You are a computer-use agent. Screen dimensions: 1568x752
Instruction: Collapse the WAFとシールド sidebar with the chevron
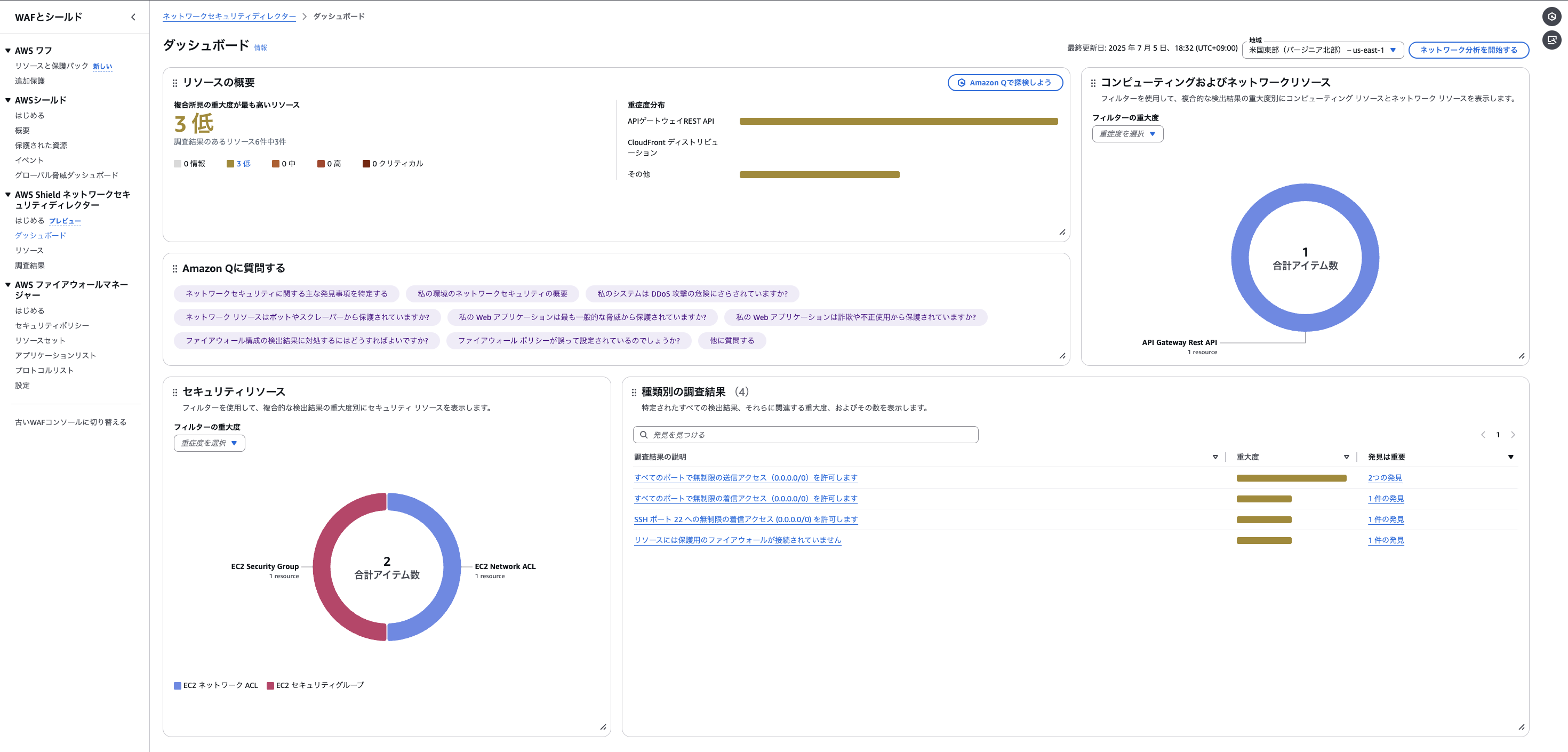tap(133, 17)
